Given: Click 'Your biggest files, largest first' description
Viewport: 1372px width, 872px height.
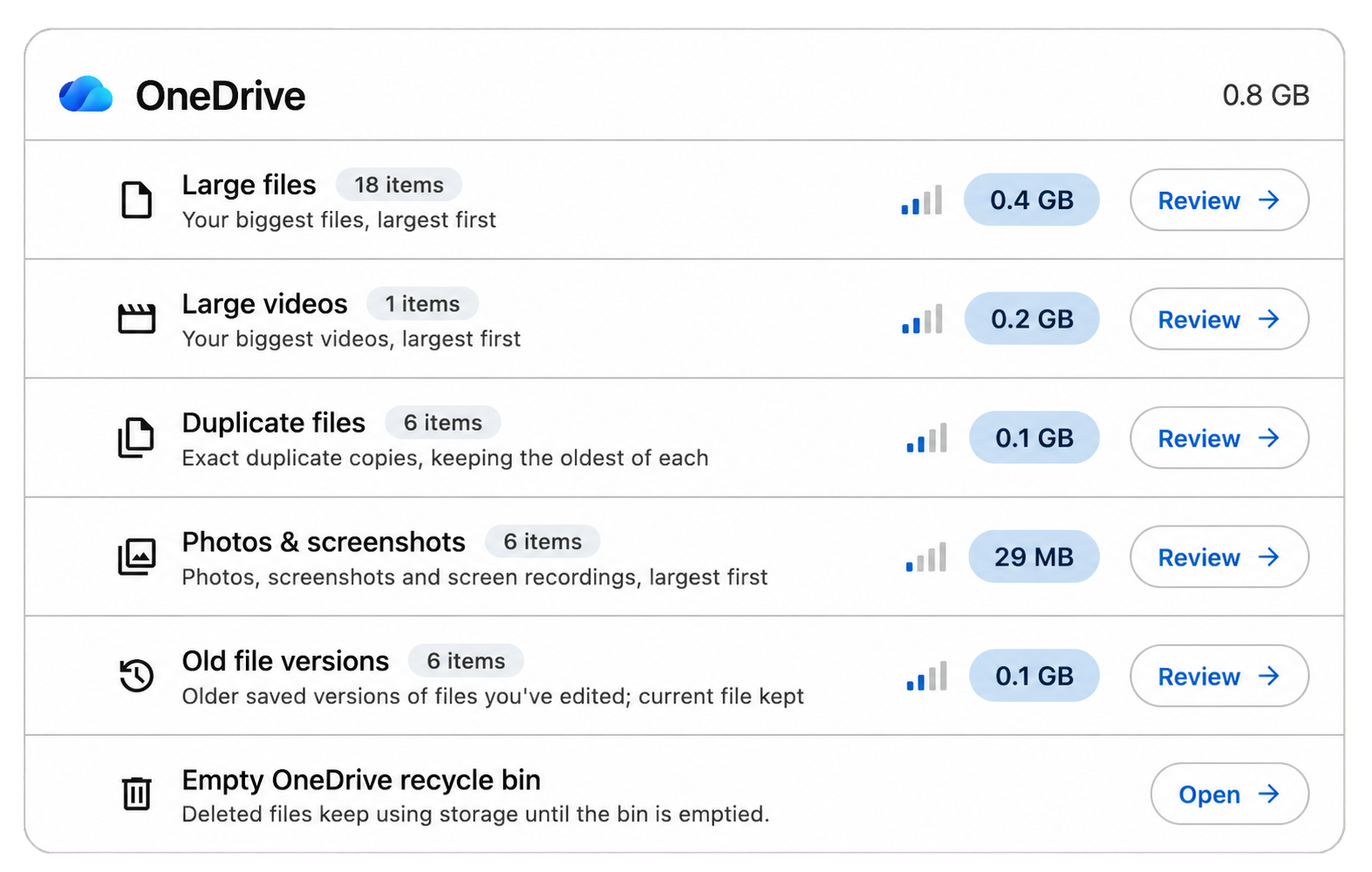Looking at the screenshot, I should pos(338,220).
